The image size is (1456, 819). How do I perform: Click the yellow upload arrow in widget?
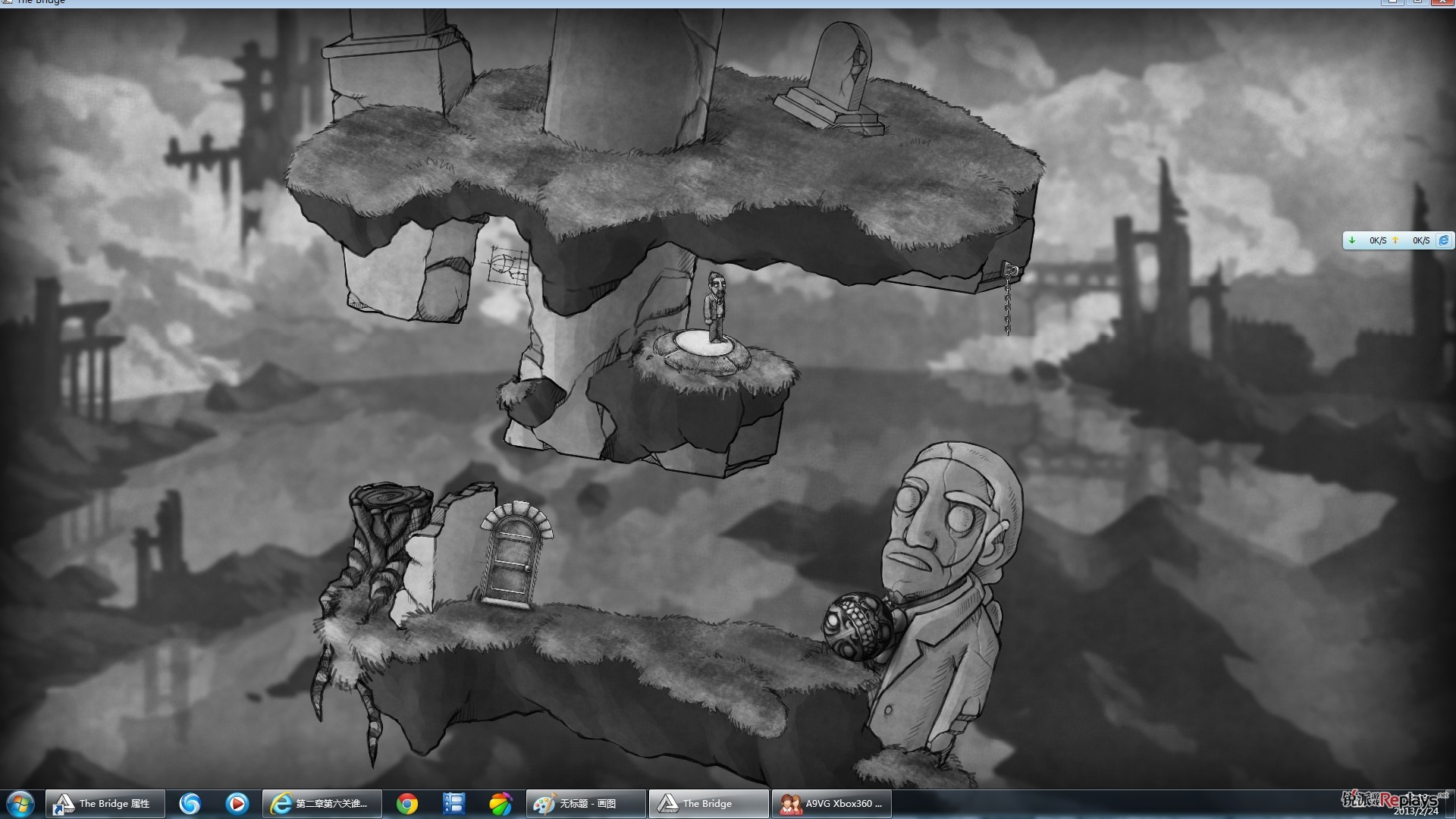tap(1395, 240)
